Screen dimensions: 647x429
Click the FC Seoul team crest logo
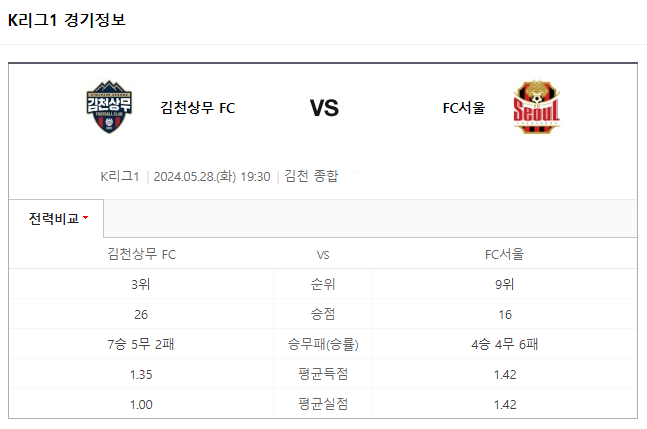(536, 107)
